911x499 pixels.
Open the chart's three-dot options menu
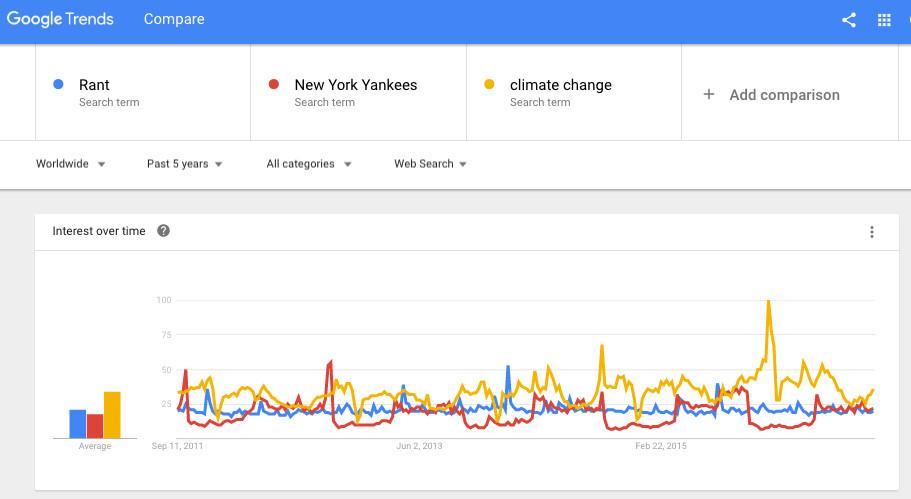click(872, 232)
